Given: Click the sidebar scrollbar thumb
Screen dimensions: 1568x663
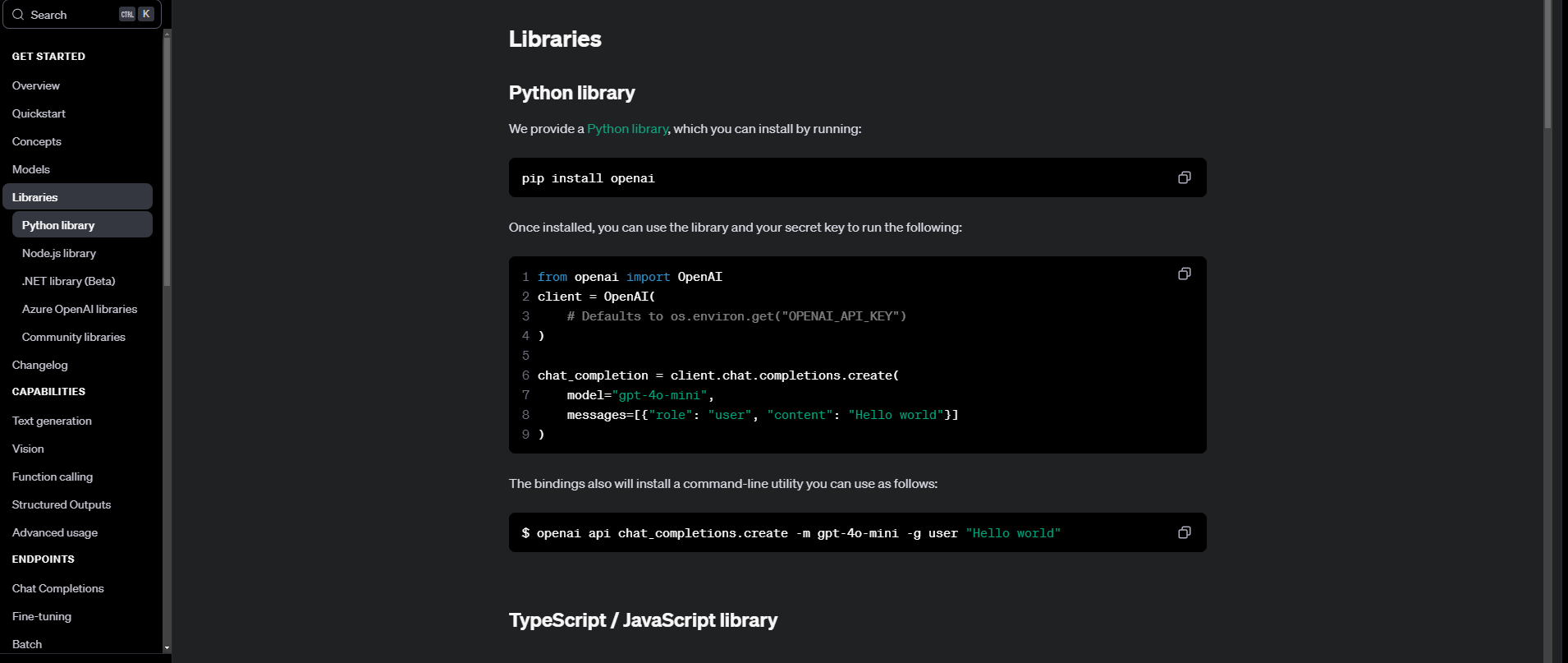Looking at the screenshot, I should [x=167, y=163].
